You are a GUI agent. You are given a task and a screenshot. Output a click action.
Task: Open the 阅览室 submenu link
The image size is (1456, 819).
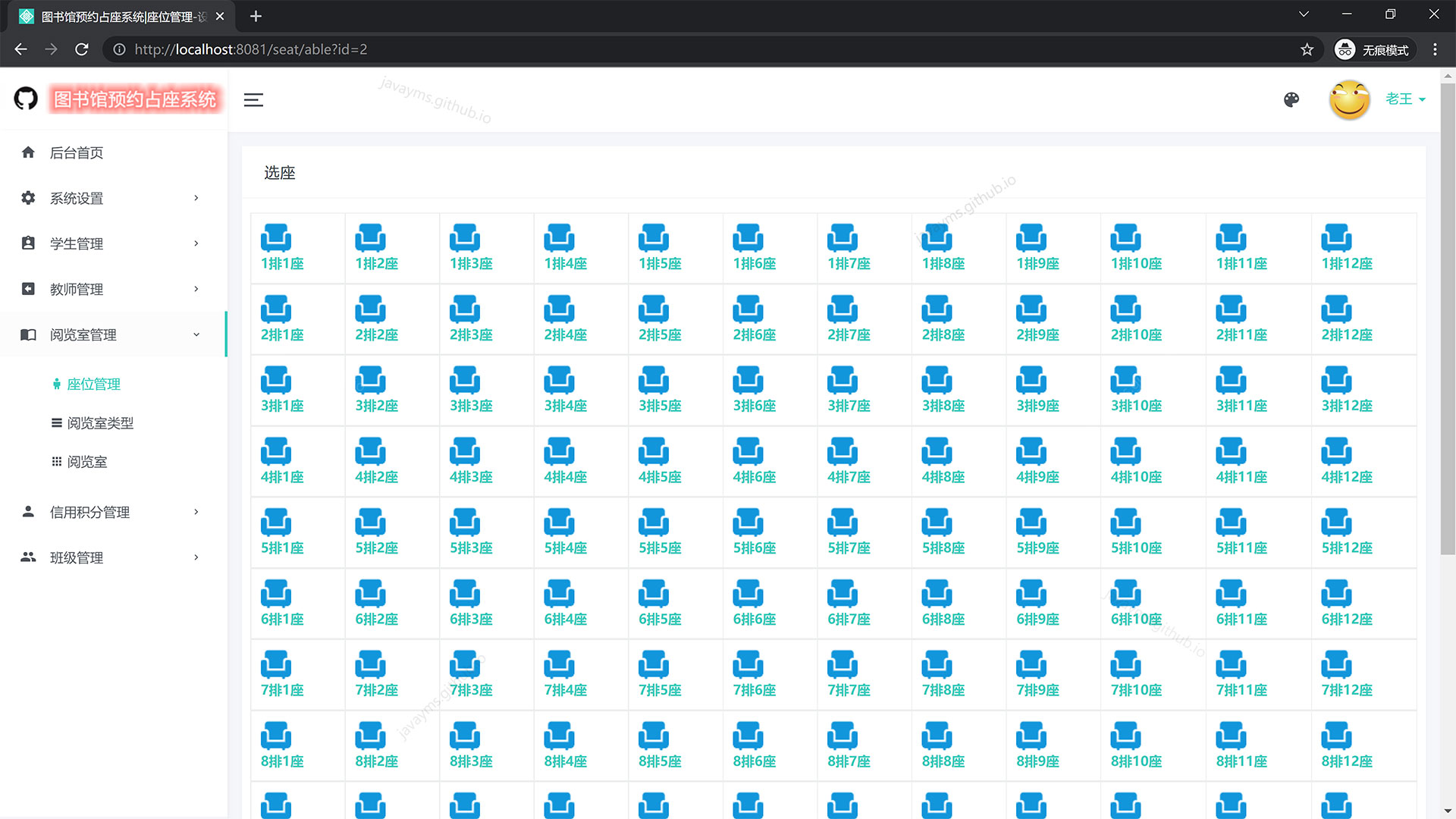click(86, 462)
